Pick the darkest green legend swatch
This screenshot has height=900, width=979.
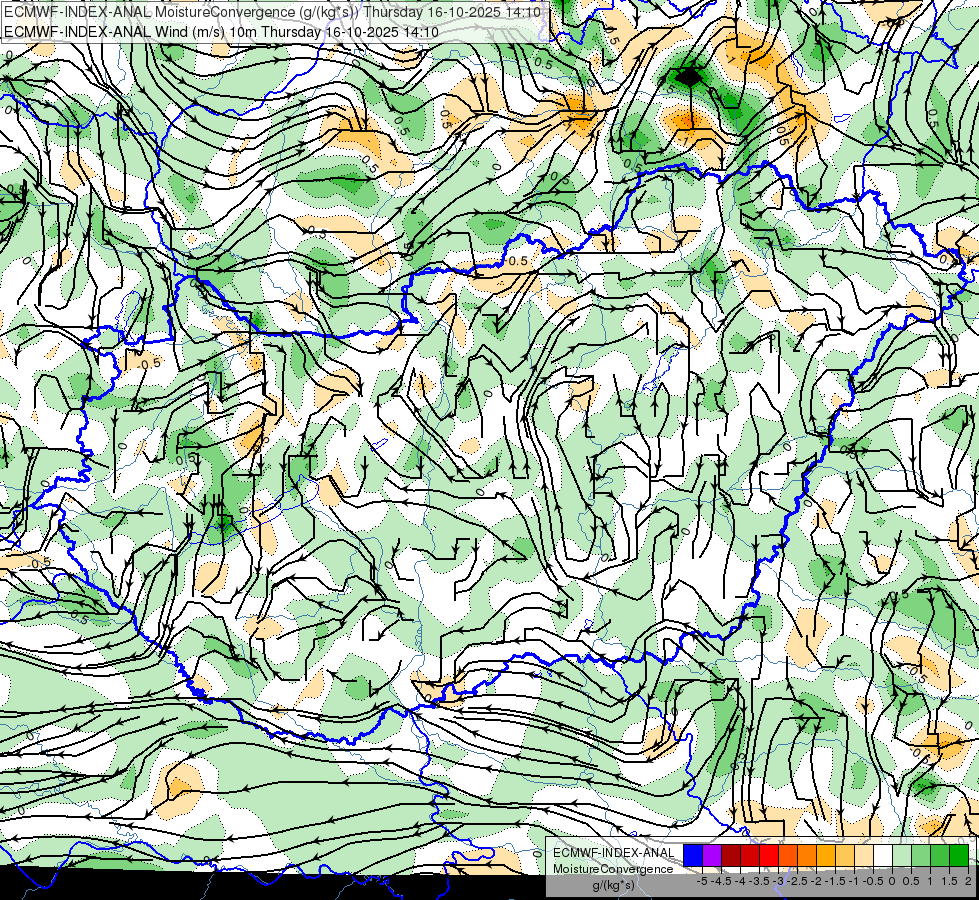[959, 855]
